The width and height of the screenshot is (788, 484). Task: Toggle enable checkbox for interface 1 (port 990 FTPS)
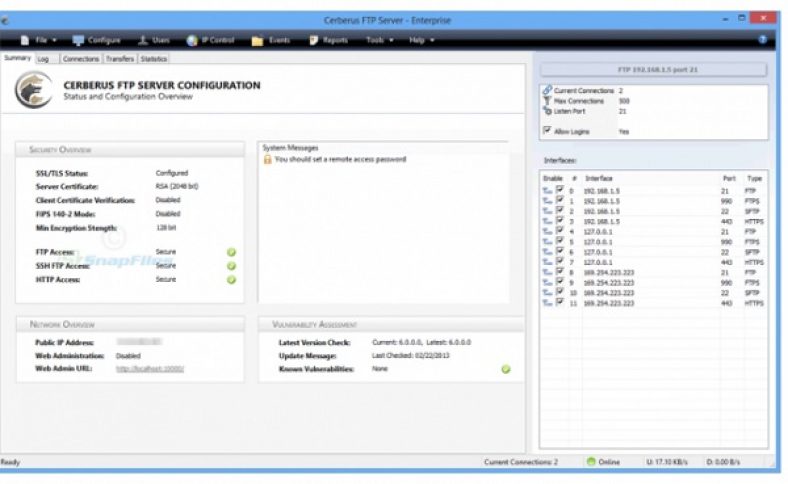tap(559, 200)
